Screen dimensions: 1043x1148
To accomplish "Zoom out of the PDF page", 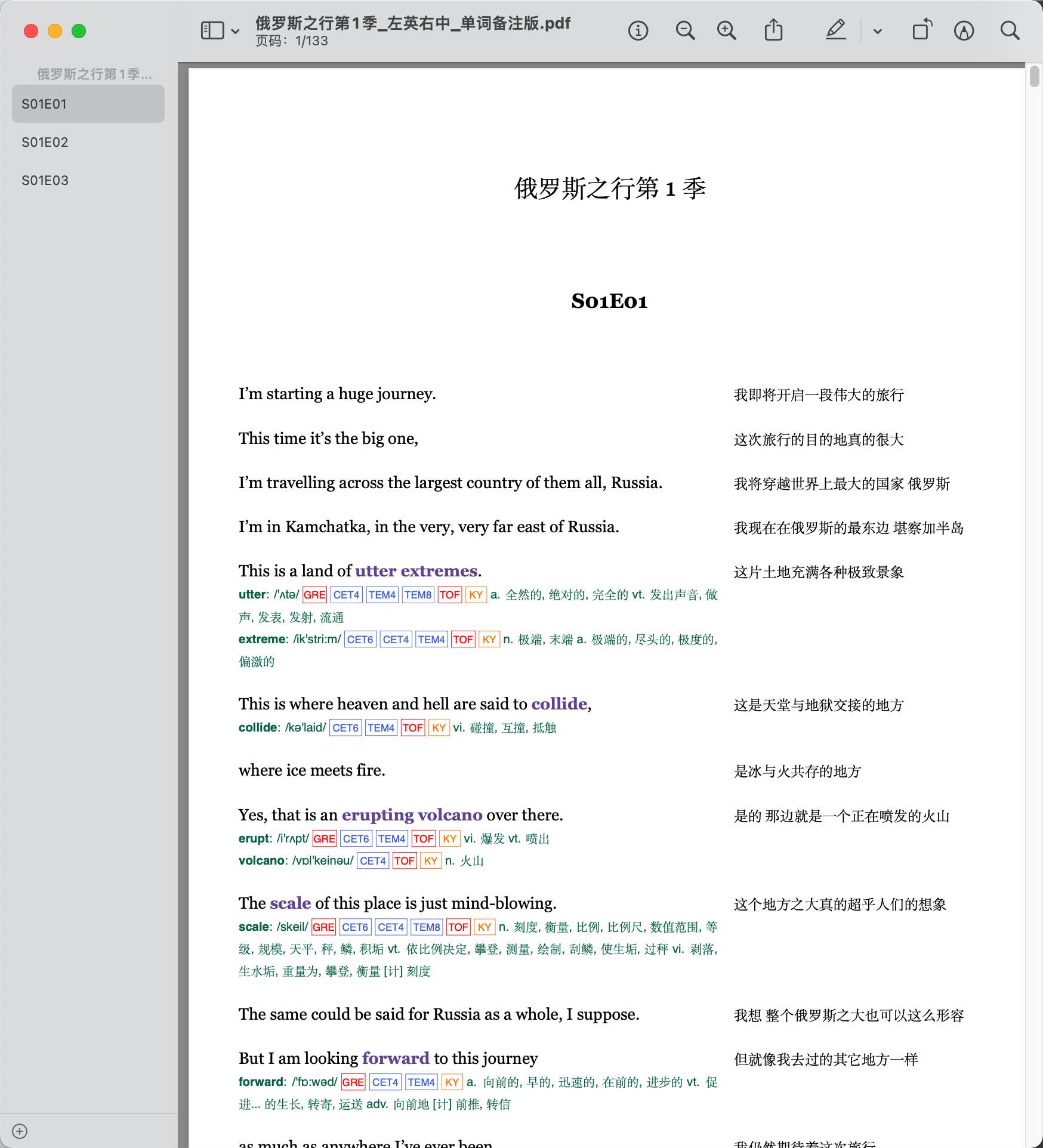I will [x=685, y=30].
